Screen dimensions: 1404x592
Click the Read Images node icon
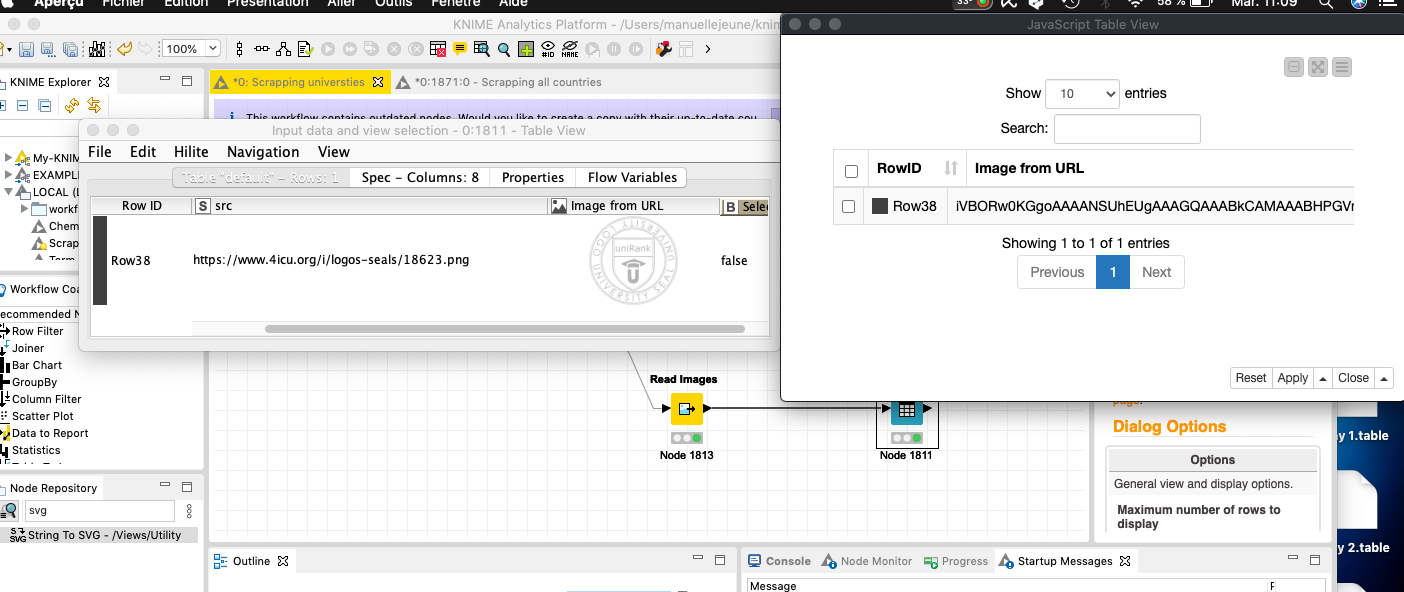(686, 409)
